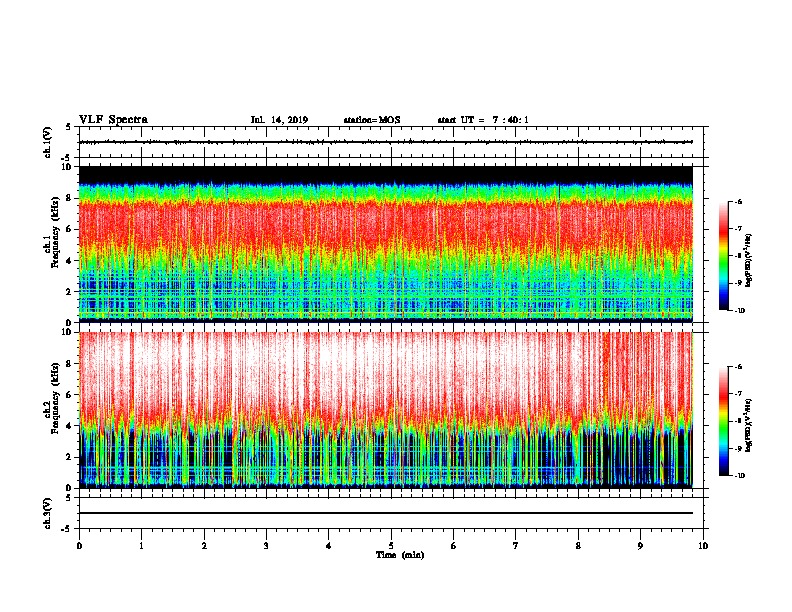
Task: Click the "ch.1(V)" waveform axis label
Action: coord(48,142)
